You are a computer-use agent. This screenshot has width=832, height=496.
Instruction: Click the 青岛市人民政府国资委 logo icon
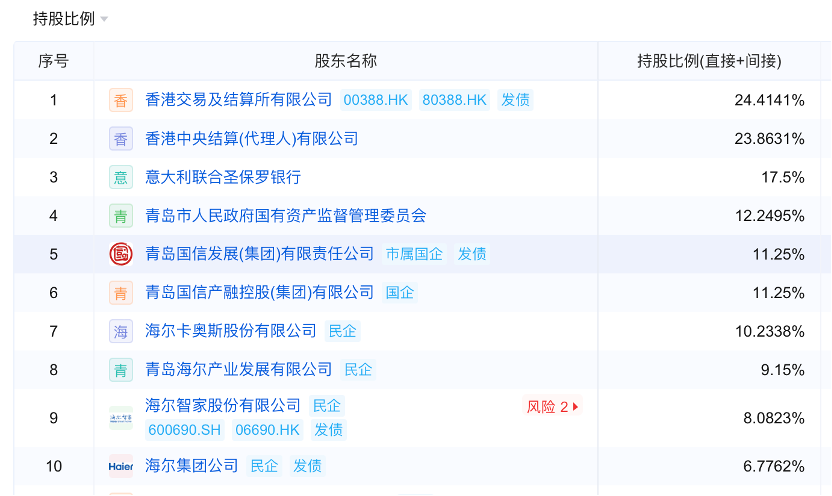click(x=121, y=215)
